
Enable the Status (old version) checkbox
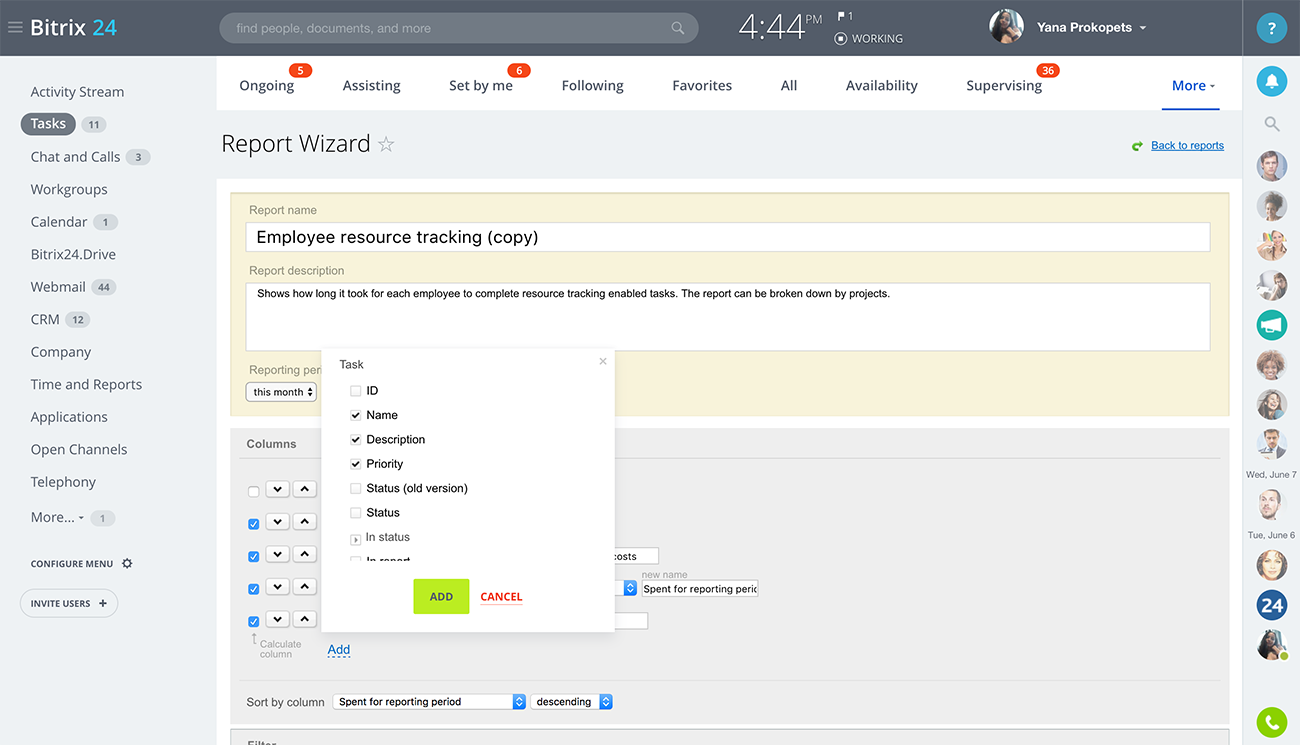pos(355,489)
